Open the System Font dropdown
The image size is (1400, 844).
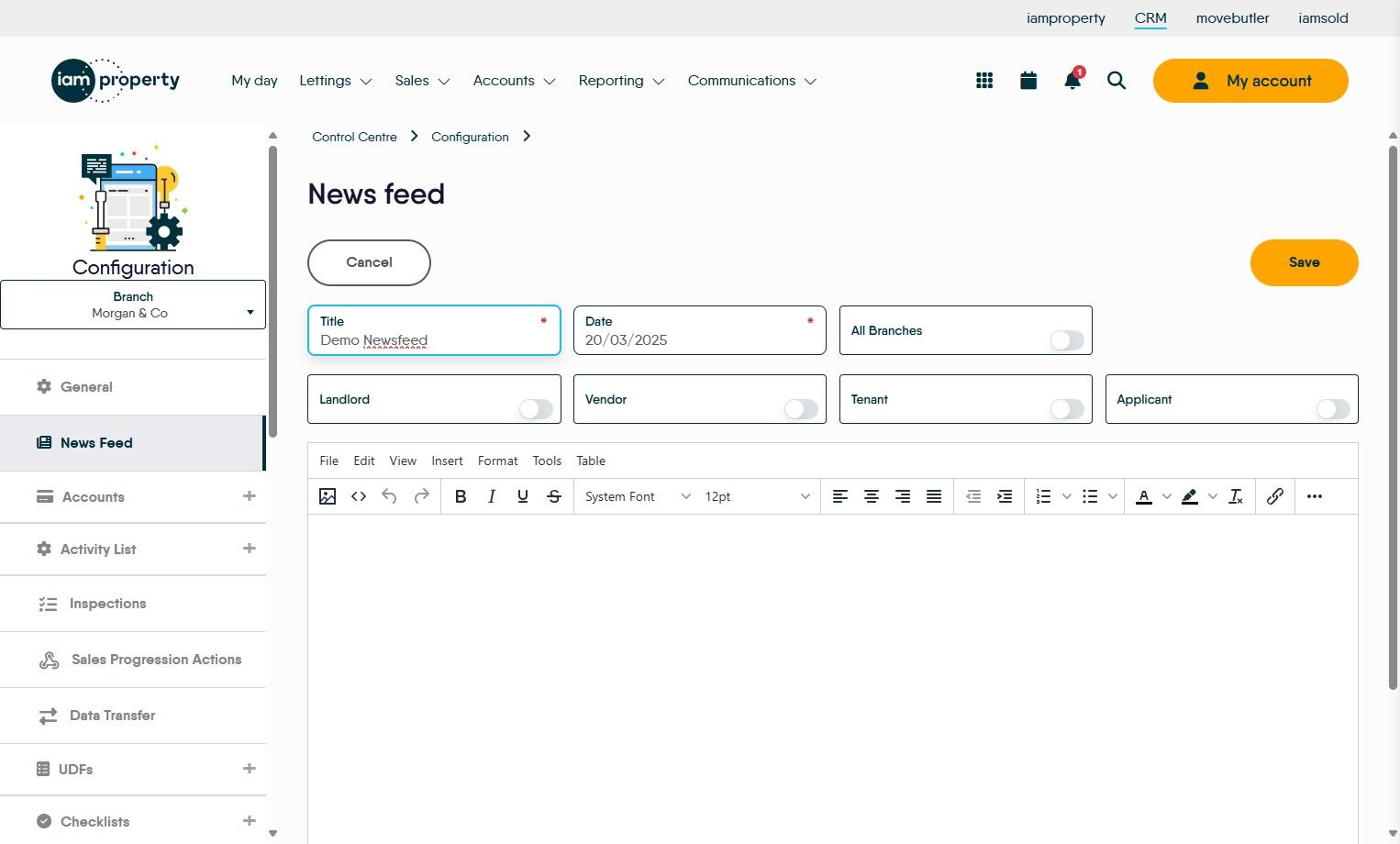[x=638, y=496]
